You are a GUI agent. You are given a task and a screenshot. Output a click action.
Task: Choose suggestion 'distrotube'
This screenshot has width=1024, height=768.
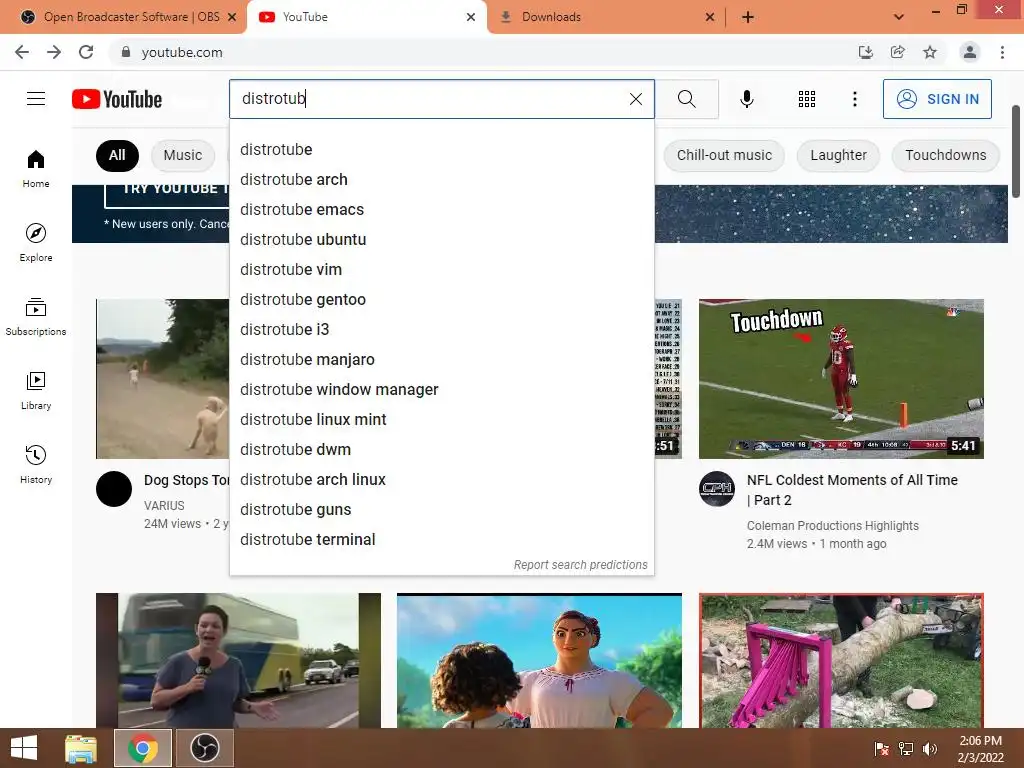pos(441,150)
